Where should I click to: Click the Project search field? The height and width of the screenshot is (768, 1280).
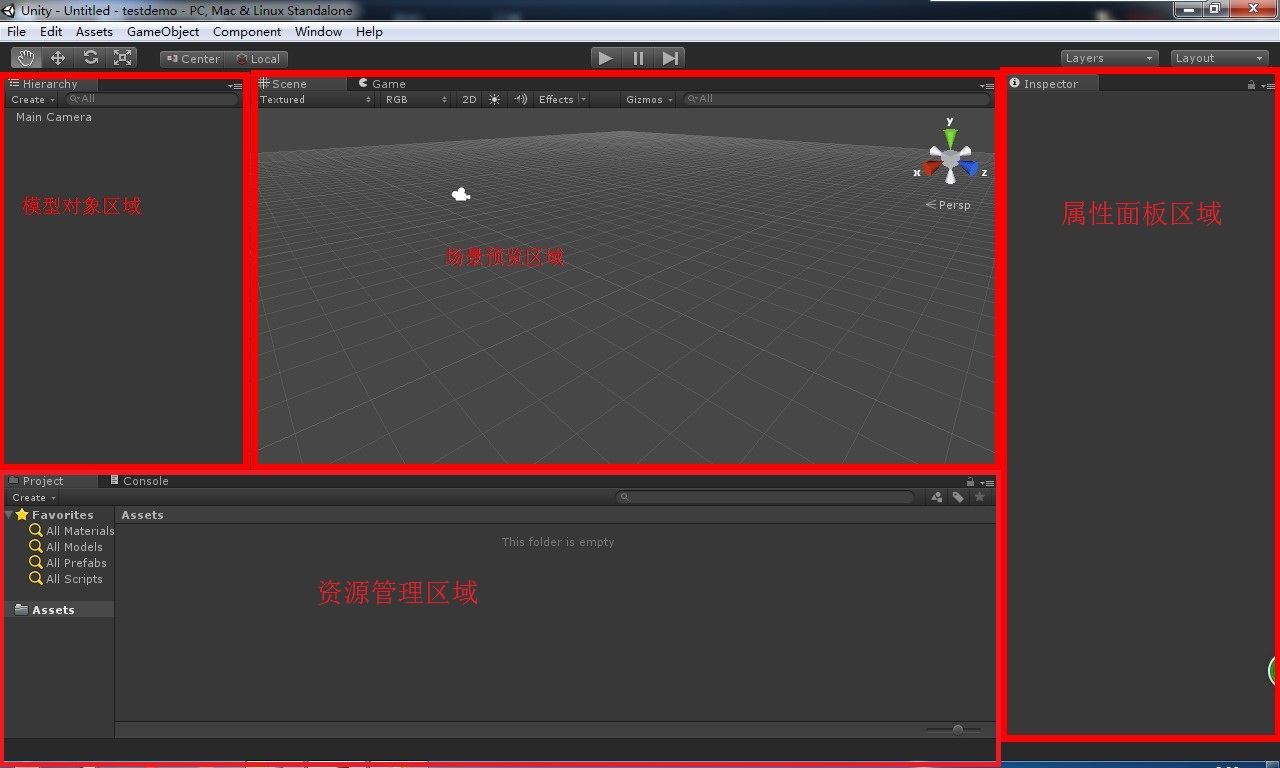tap(765, 497)
